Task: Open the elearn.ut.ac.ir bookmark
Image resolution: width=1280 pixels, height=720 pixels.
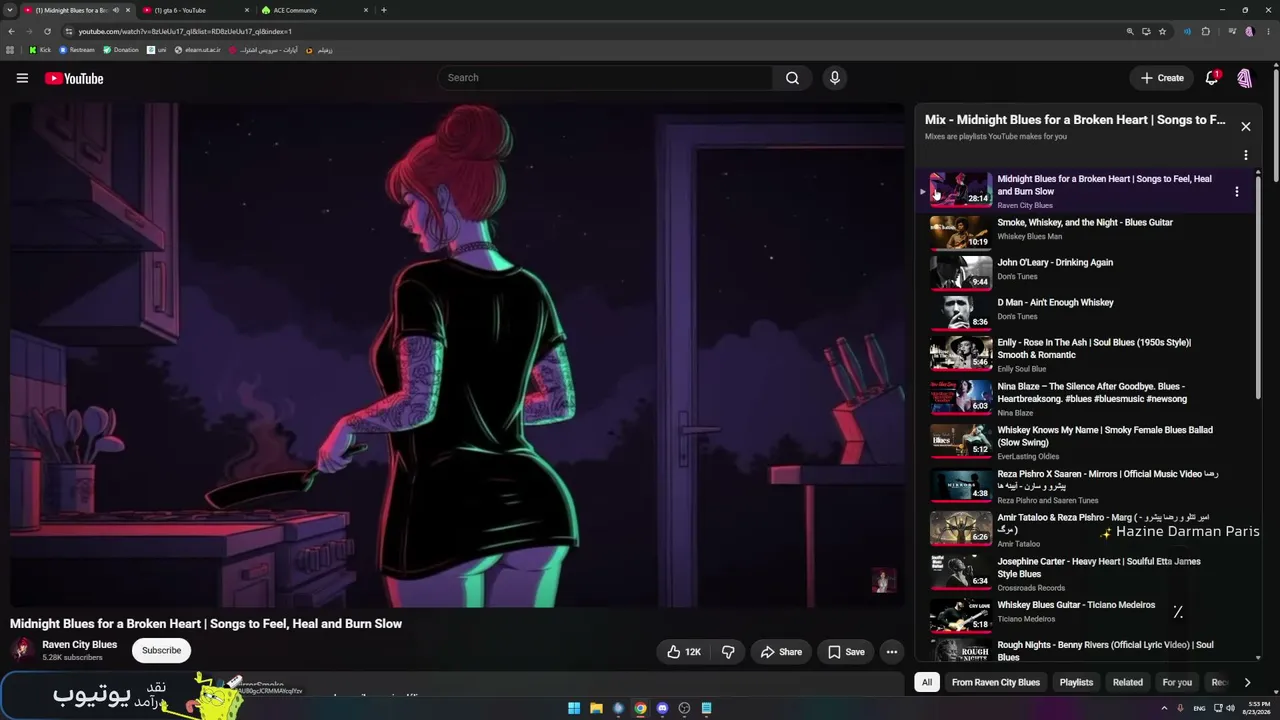Action: point(197,50)
